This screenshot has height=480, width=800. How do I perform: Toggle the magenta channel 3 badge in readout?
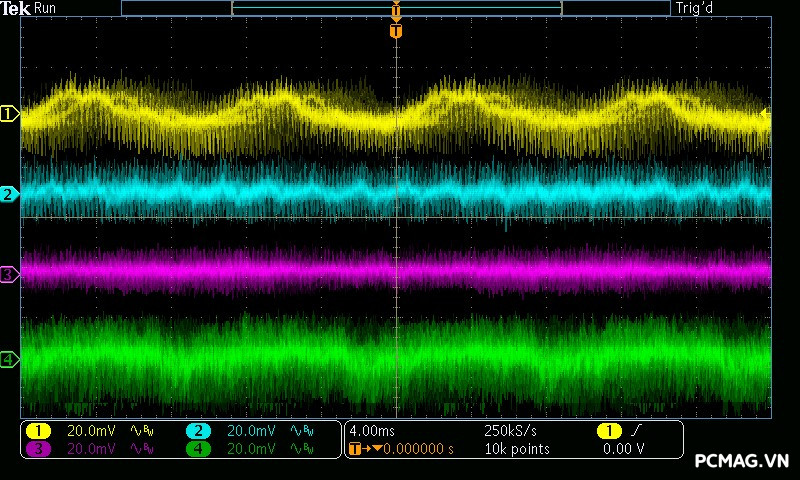tap(37, 450)
